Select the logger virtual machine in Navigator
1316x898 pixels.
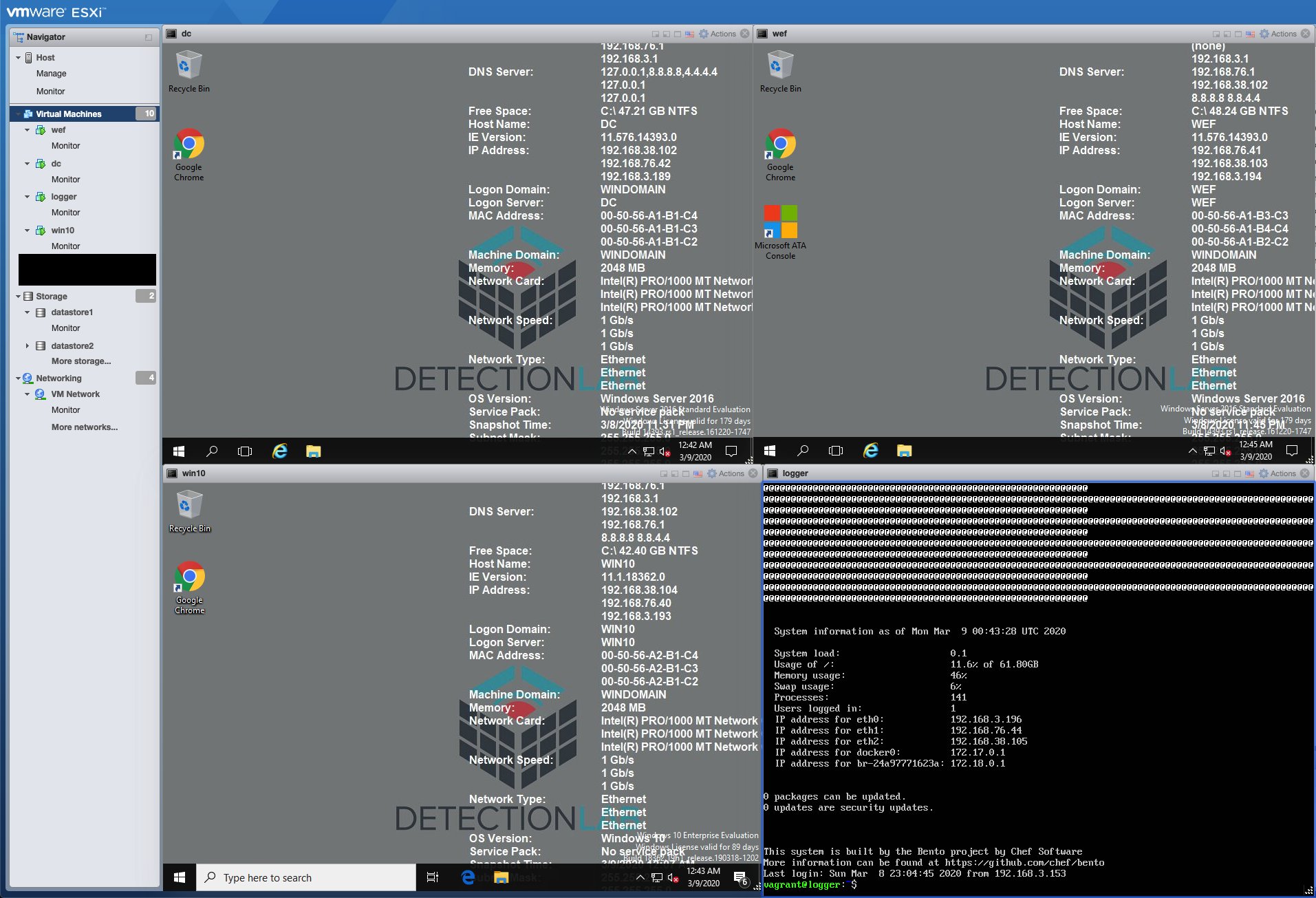[x=63, y=197]
